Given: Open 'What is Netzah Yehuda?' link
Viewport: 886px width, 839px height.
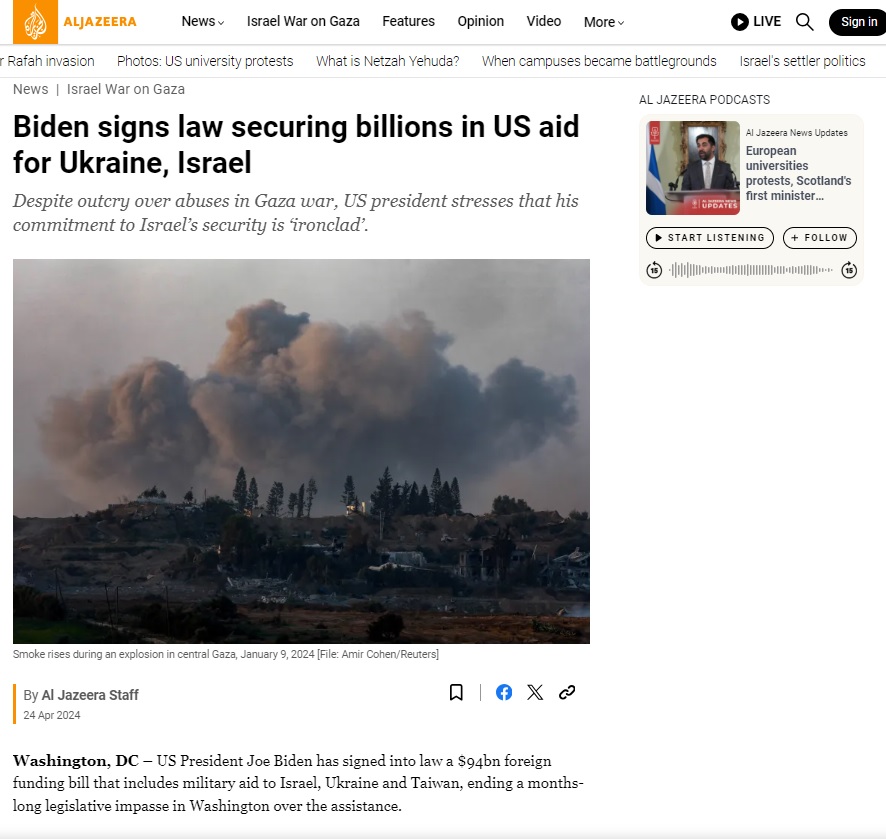Looking at the screenshot, I should [x=388, y=61].
